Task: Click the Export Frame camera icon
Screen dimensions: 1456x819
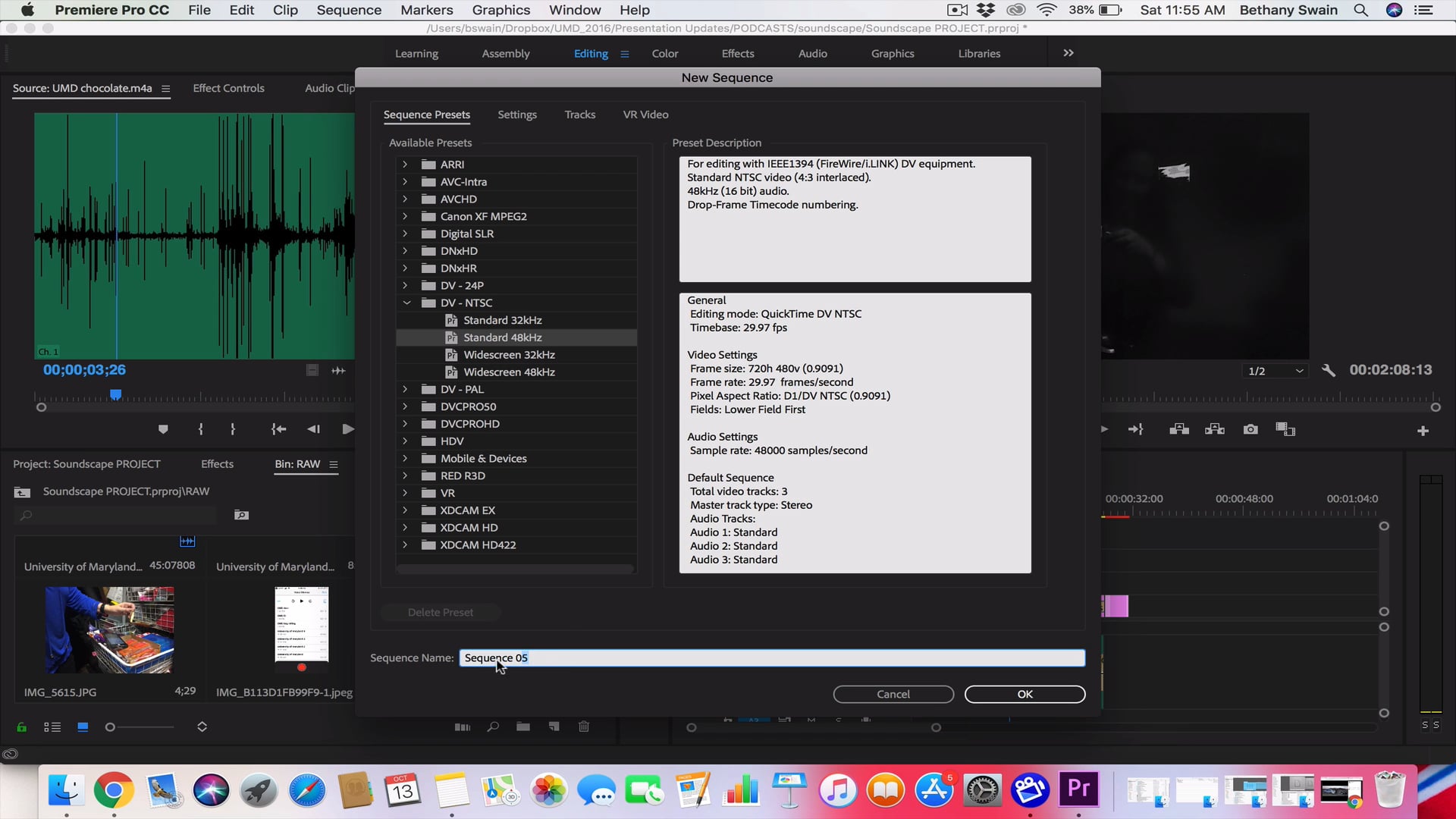Action: click(1251, 428)
